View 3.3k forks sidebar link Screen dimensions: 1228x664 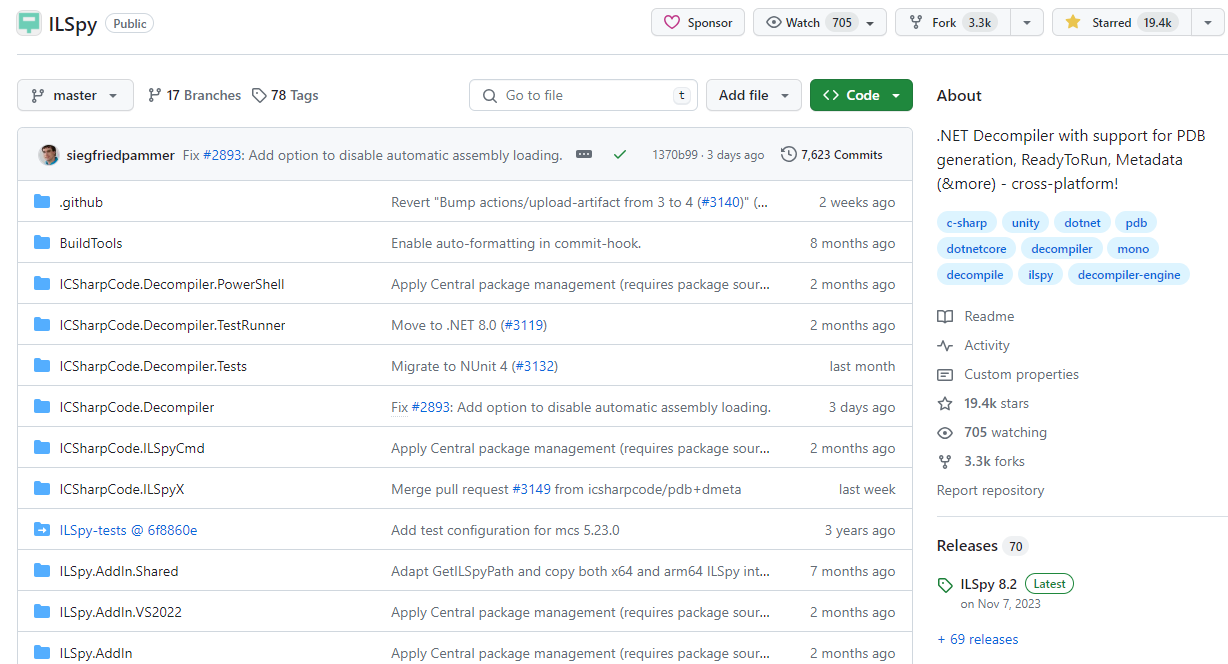(x=981, y=461)
